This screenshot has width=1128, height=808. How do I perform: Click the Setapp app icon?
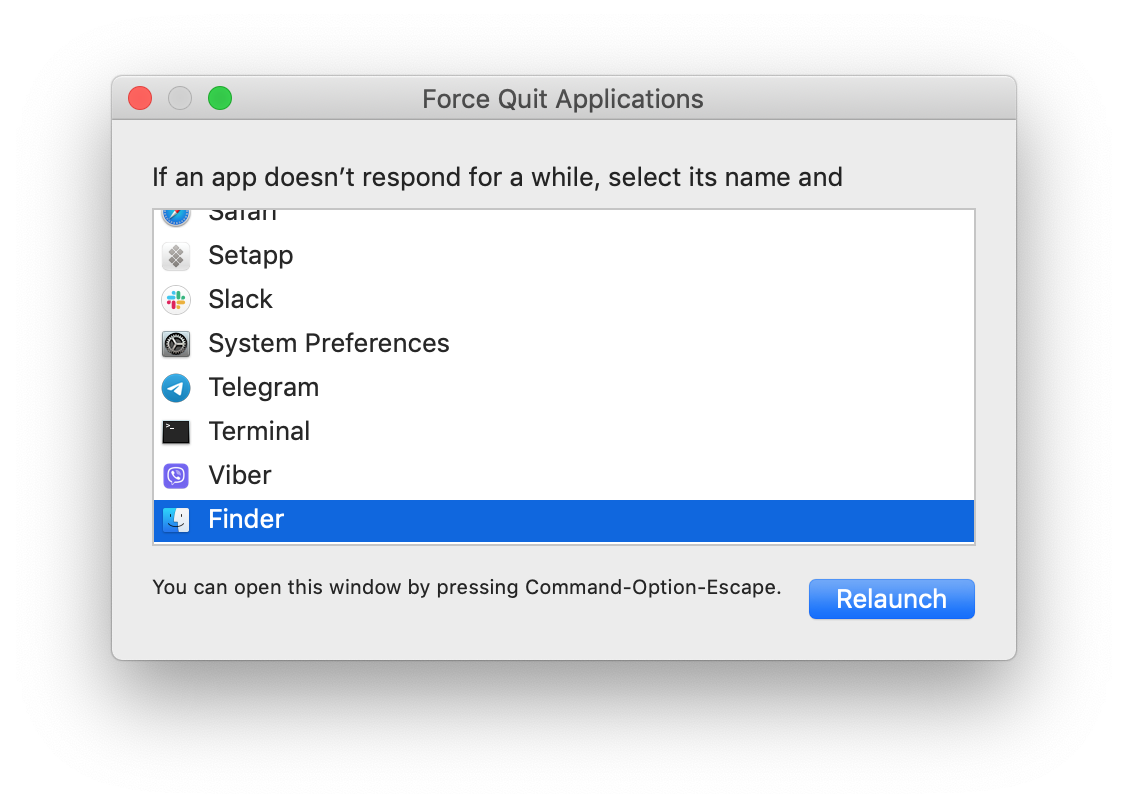click(x=176, y=256)
